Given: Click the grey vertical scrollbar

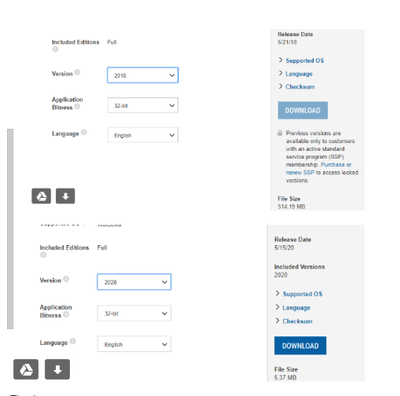Looking at the screenshot, I should click(10, 229).
